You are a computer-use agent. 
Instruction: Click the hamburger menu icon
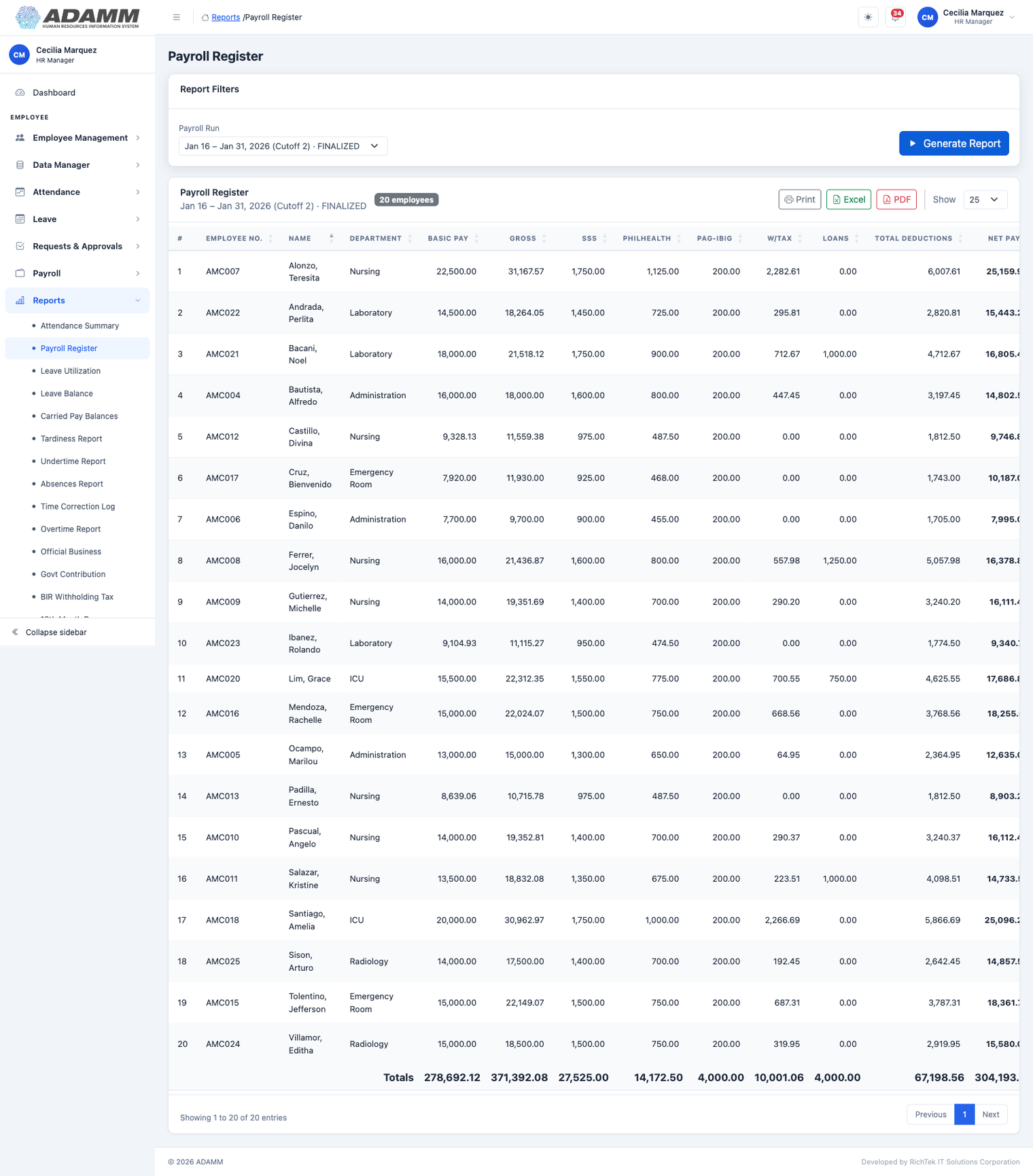[177, 18]
